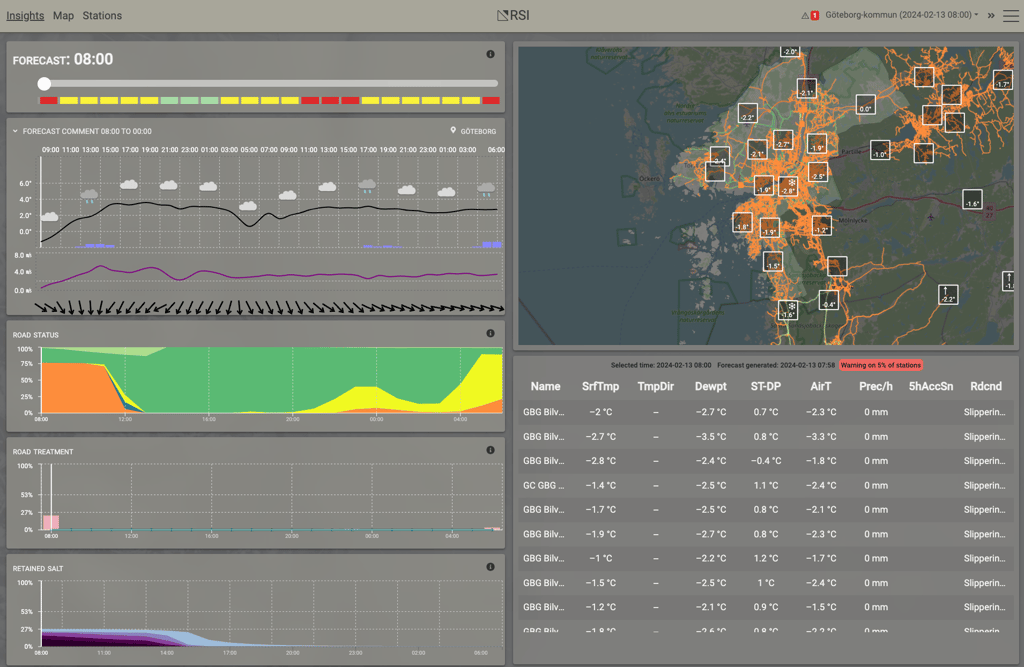Image resolution: width=1024 pixels, height=667 pixels.
Task: Click the first red forecast timeline segment
Action: [x=48, y=101]
